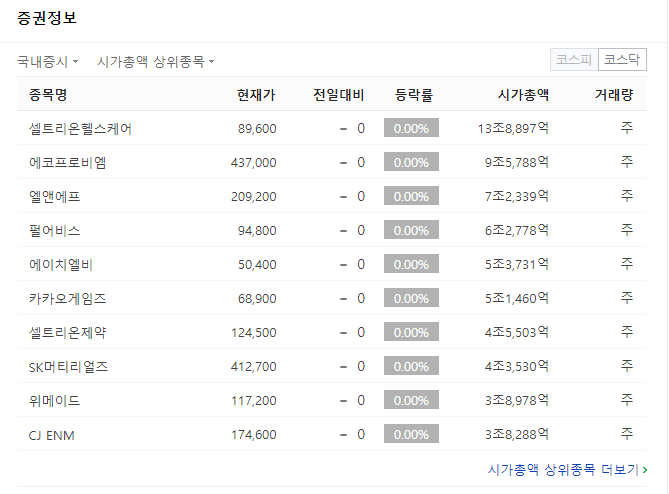669x494 pixels.
Task: Open 위메이드 stock page
Action: coord(54,401)
